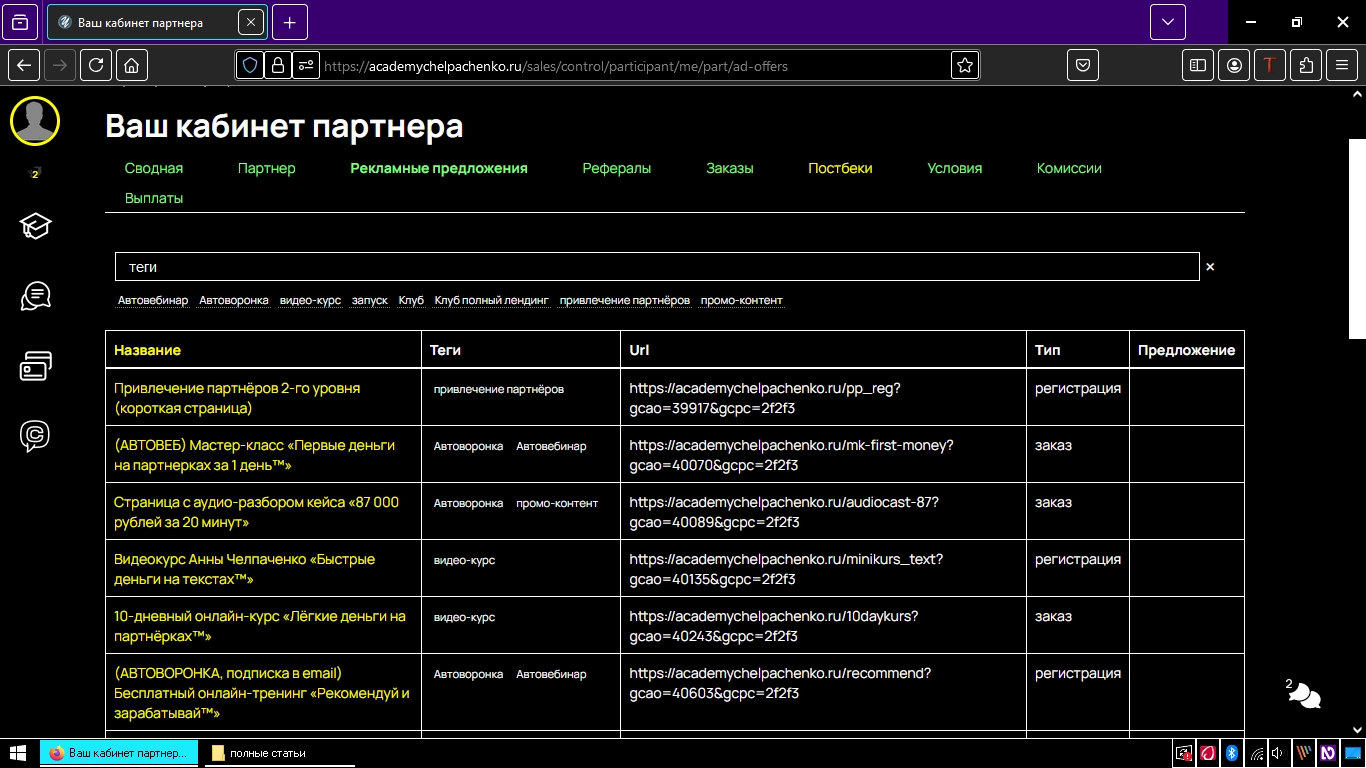
Task: Open 'Быстрые деньги на текстах' videocourse offer
Action: (x=245, y=569)
